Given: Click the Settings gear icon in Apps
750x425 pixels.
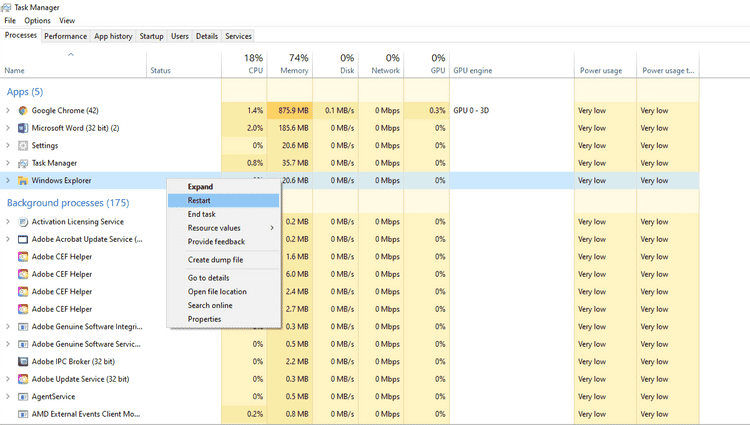Looking at the screenshot, I should [23, 145].
